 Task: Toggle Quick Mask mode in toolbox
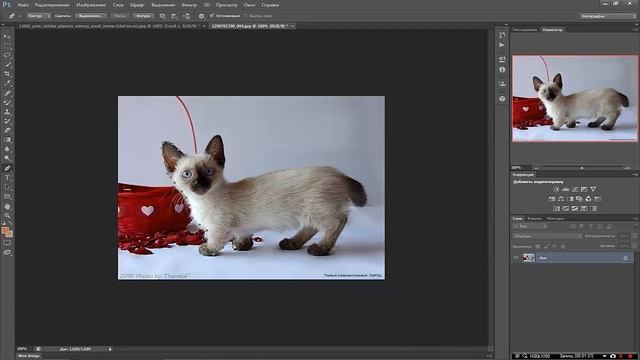point(7,243)
